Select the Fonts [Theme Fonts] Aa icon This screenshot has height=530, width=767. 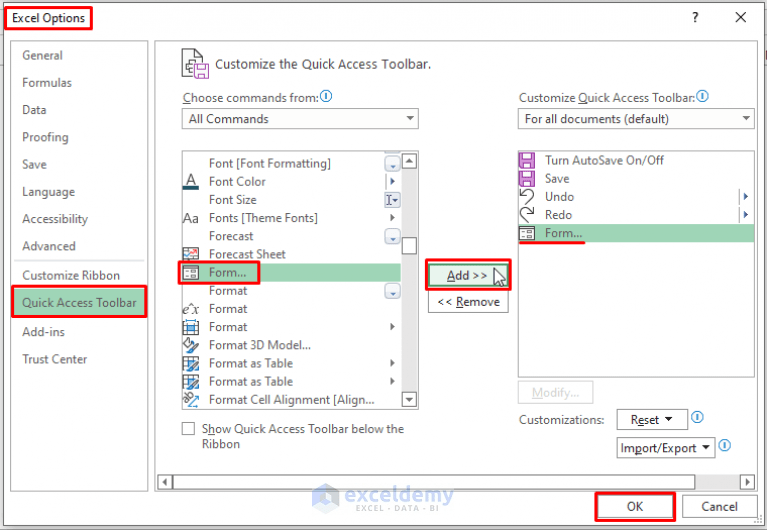click(191, 218)
